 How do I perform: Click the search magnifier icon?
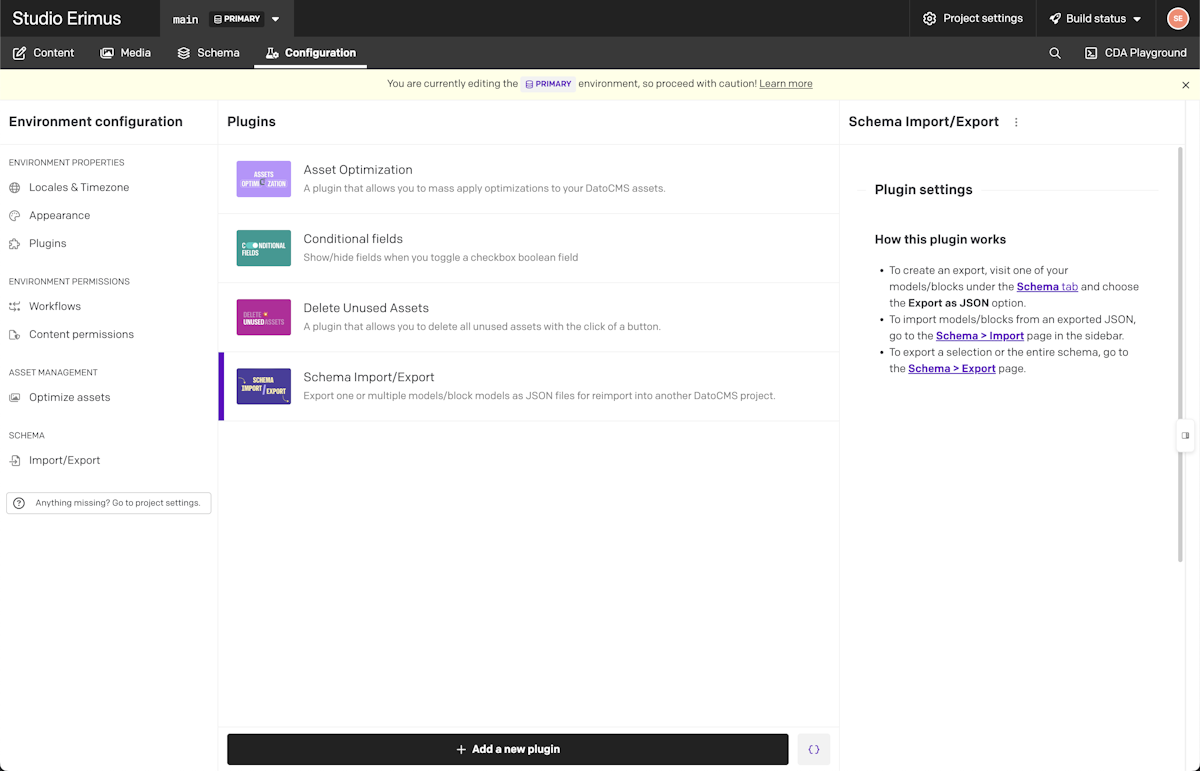coord(1055,53)
